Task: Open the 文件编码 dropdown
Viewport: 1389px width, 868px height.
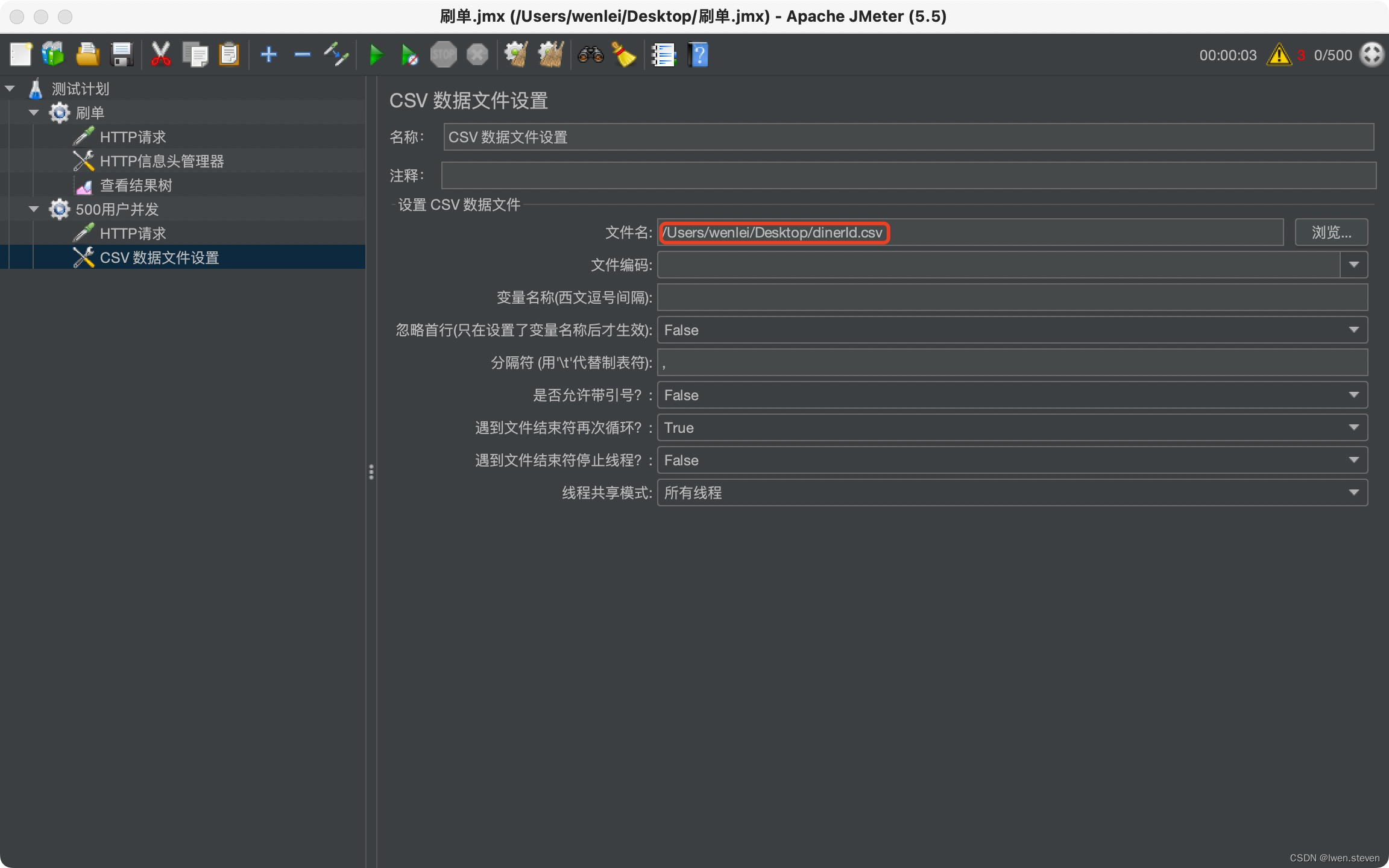Action: click(1353, 265)
